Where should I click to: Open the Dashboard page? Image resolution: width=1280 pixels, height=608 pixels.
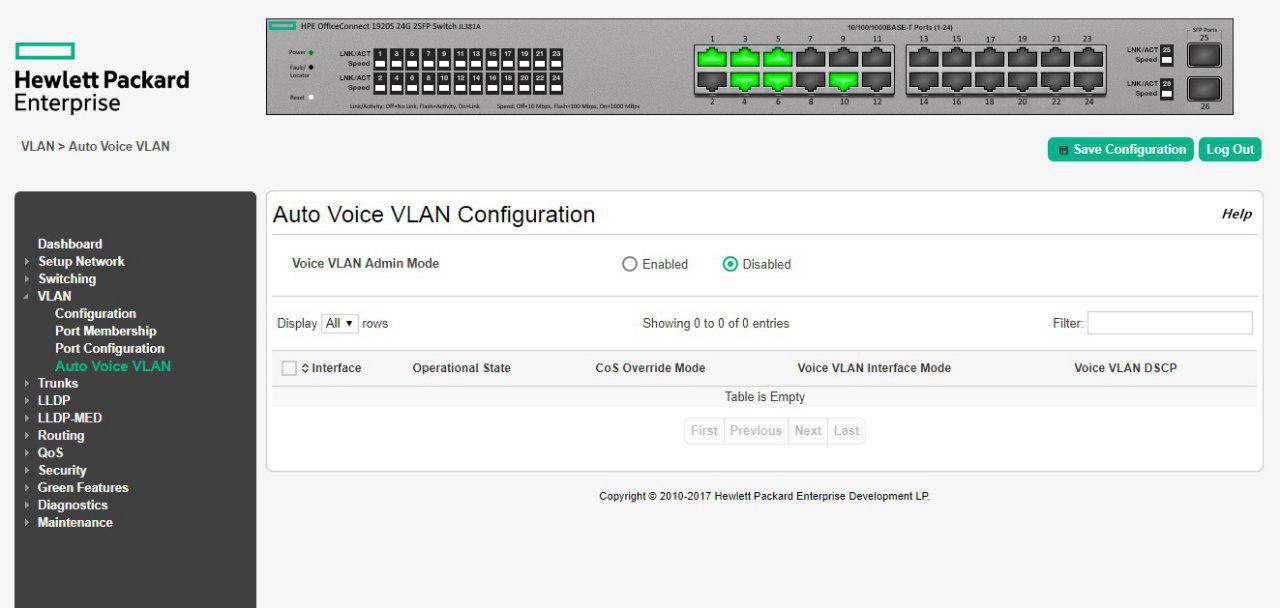70,244
